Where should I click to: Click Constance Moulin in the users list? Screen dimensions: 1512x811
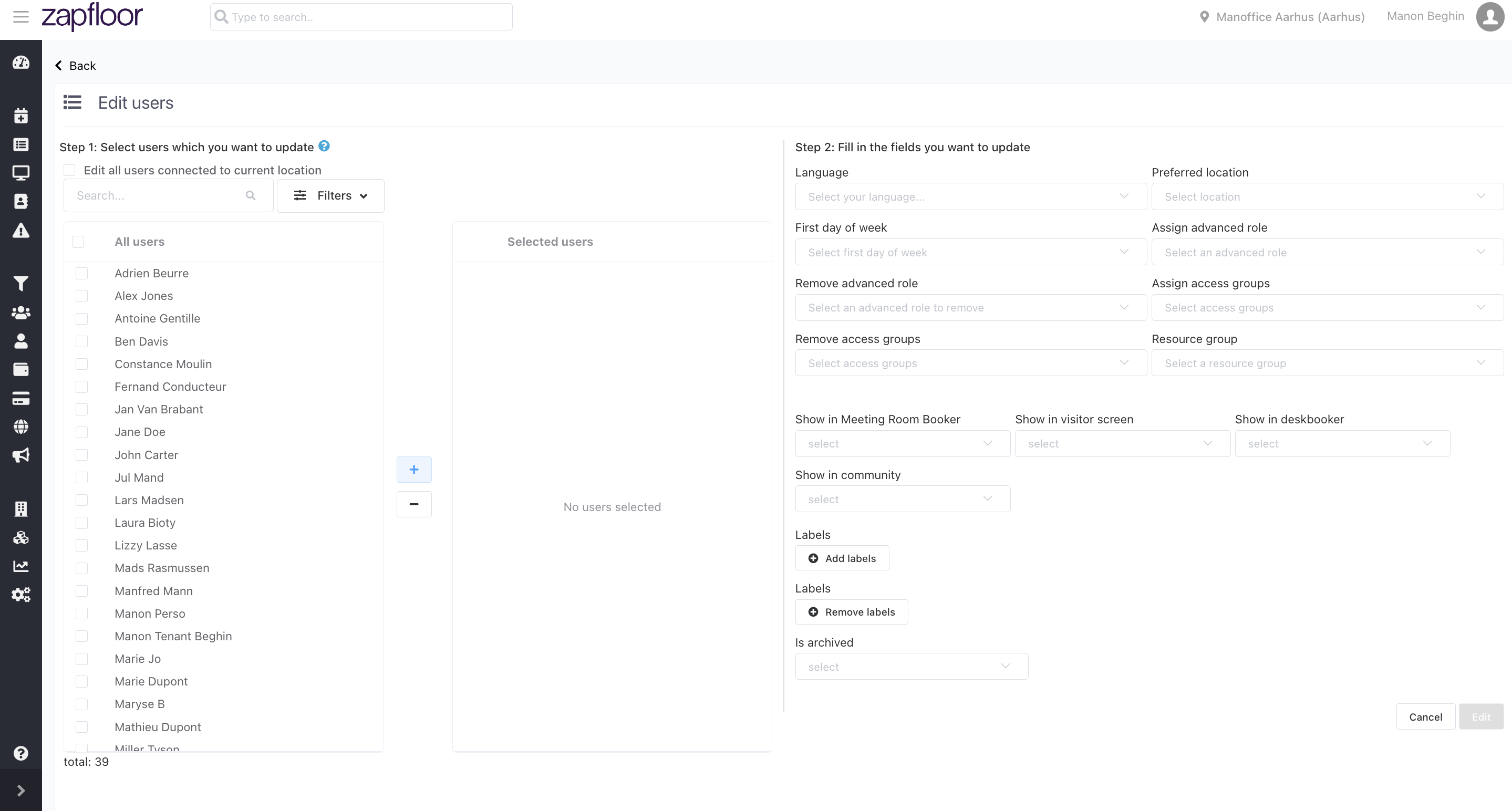(163, 364)
